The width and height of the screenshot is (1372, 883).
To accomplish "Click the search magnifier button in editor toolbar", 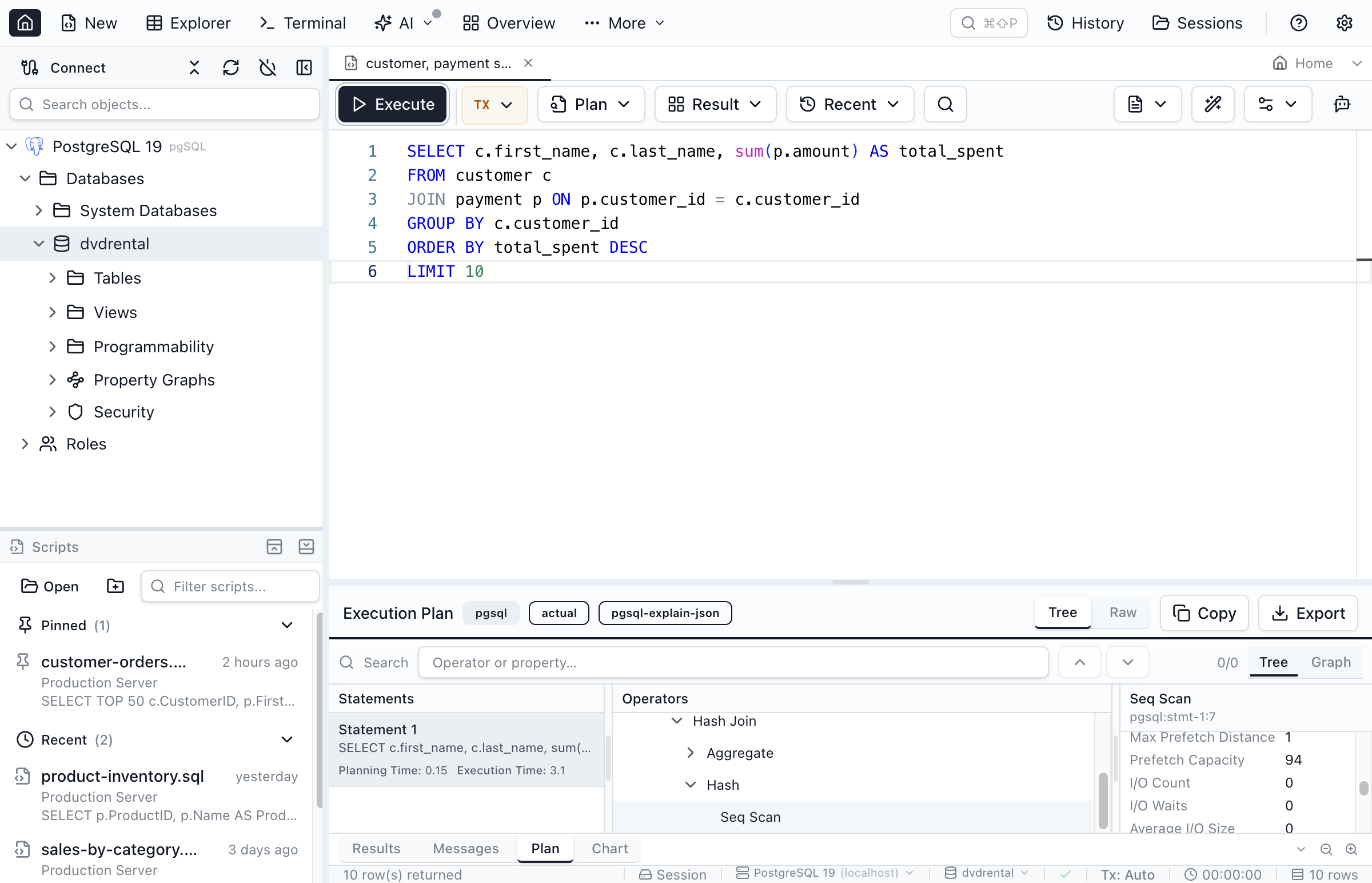I will [945, 104].
